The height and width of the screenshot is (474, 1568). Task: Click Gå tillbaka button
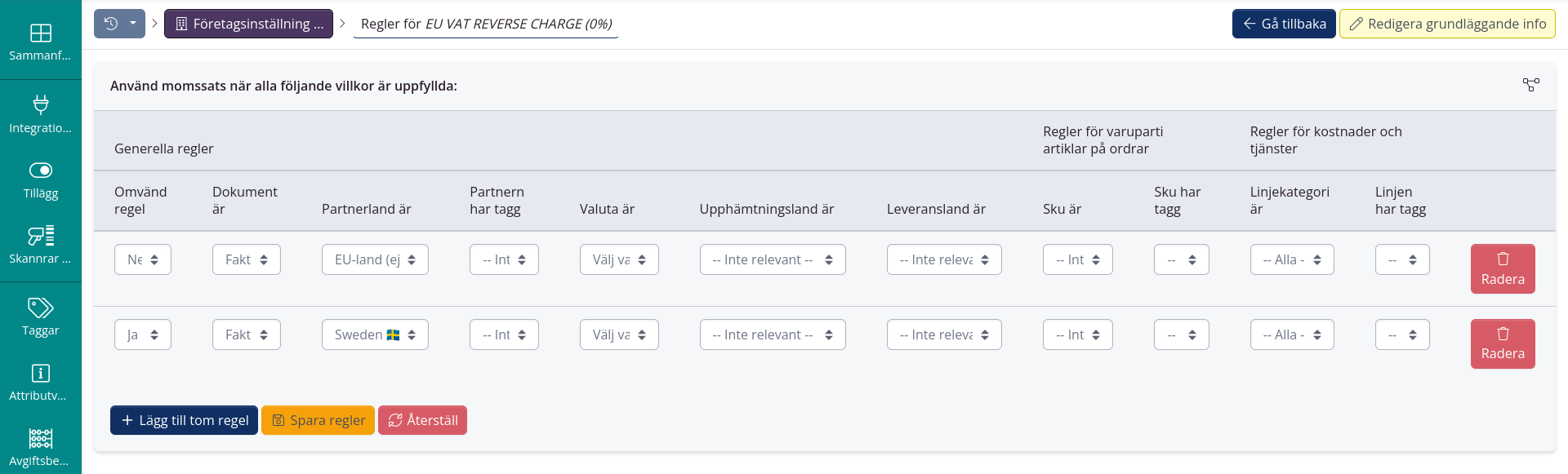1284,24
